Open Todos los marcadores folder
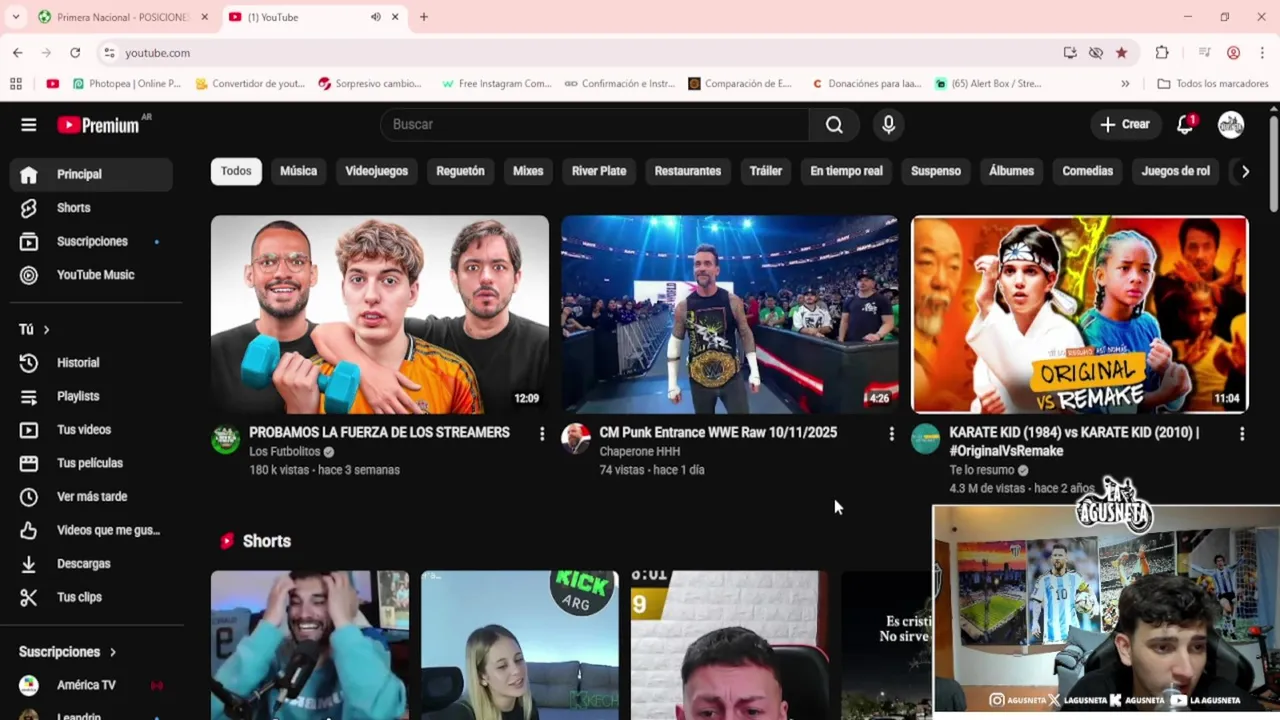Screen dimensions: 1280x720 tap(1213, 84)
